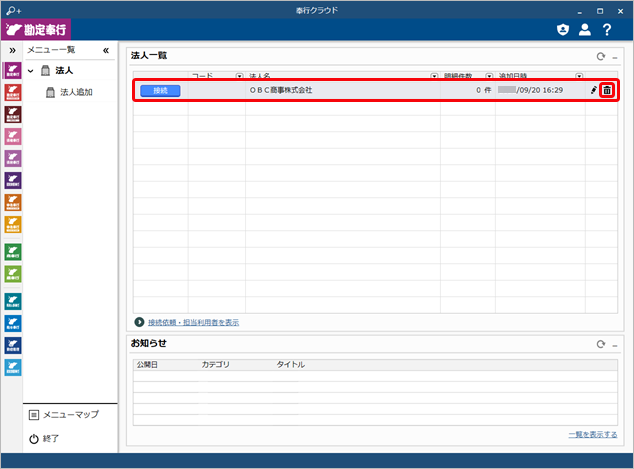This screenshot has width=634, height=469.
Task: Select the navy blue product icon
Action: click(x=13, y=345)
